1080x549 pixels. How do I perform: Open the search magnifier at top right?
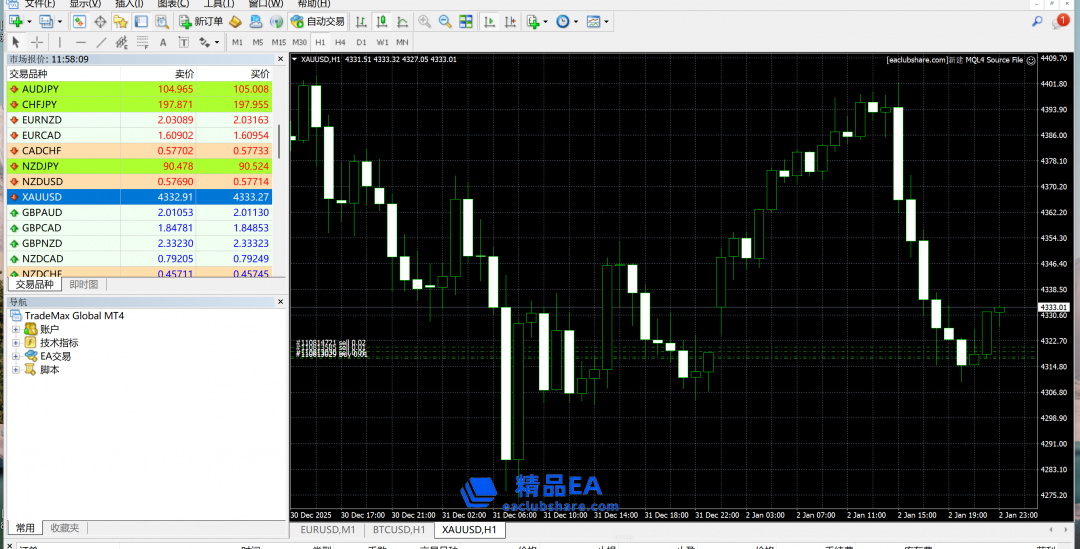(1037, 21)
